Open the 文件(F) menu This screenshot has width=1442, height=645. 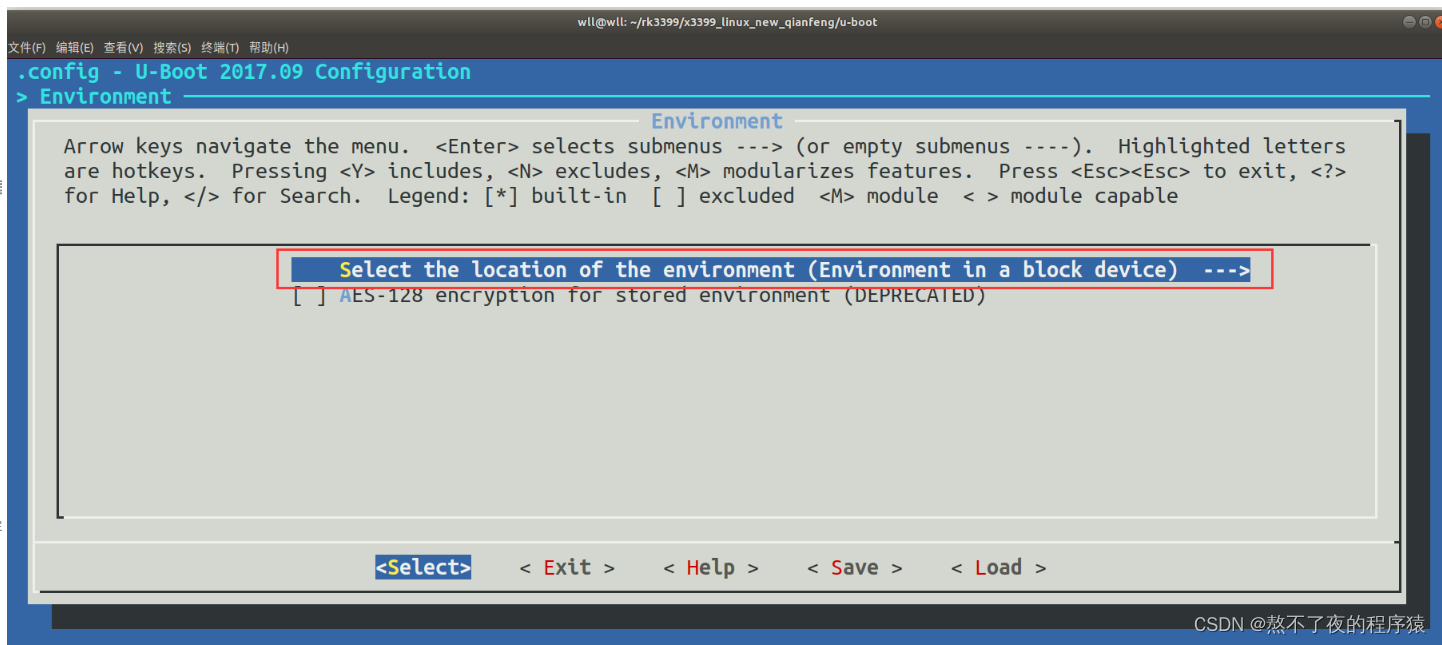tap(27, 47)
